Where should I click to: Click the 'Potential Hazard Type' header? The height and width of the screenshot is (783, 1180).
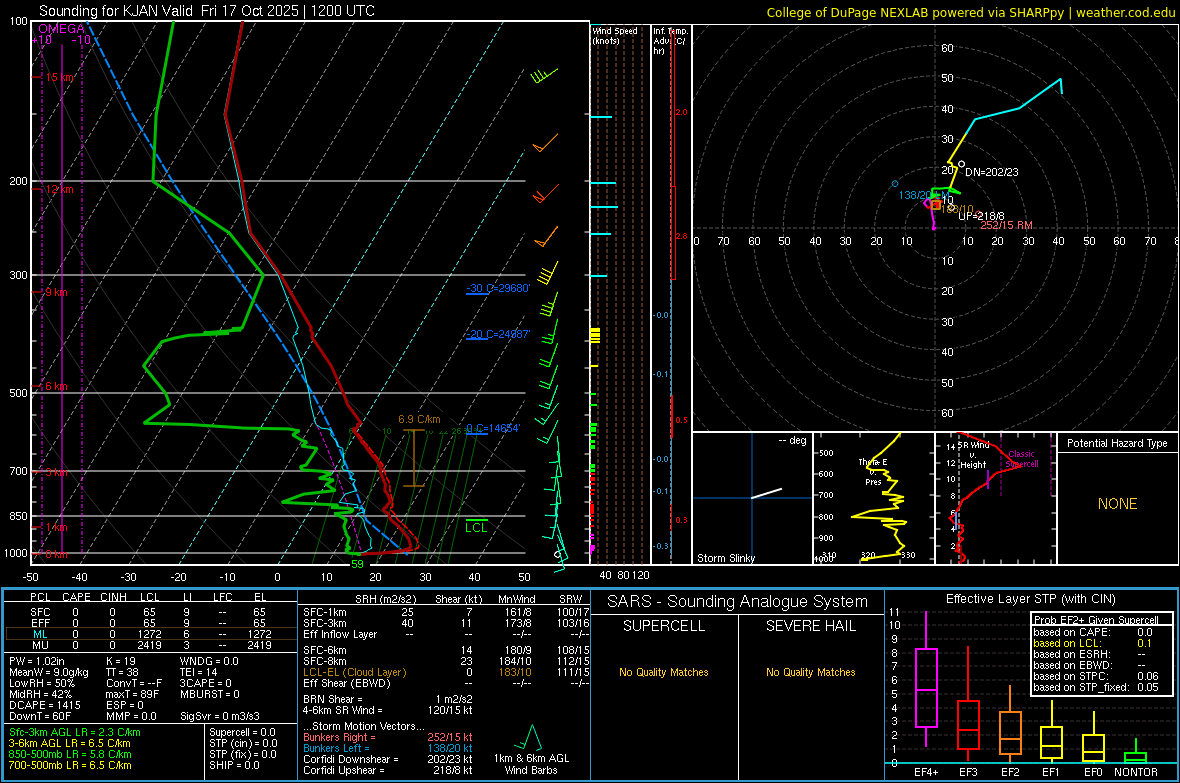[x=1117, y=443]
